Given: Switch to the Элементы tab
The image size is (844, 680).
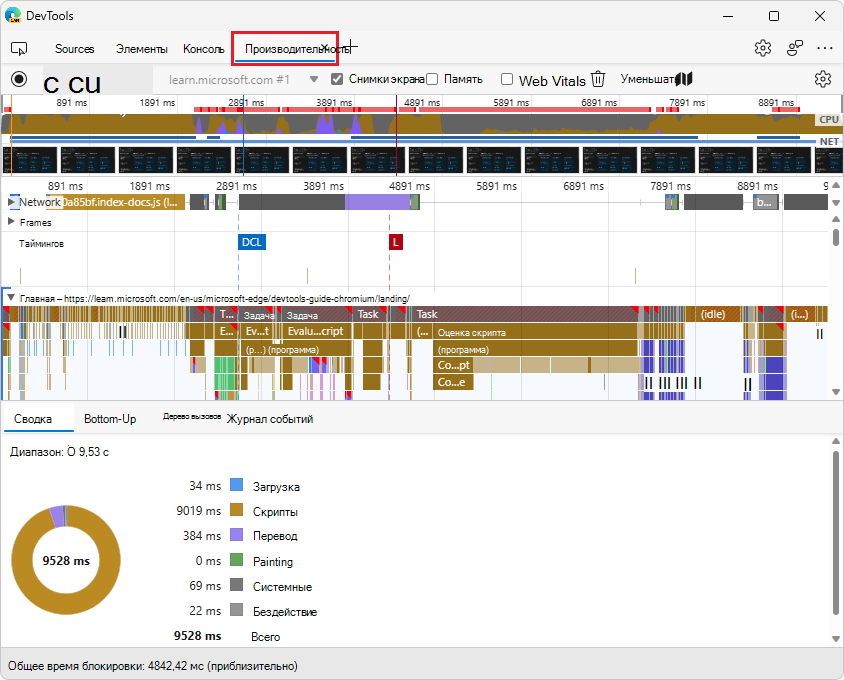Looking at the screenshot, I should [142, 49].
